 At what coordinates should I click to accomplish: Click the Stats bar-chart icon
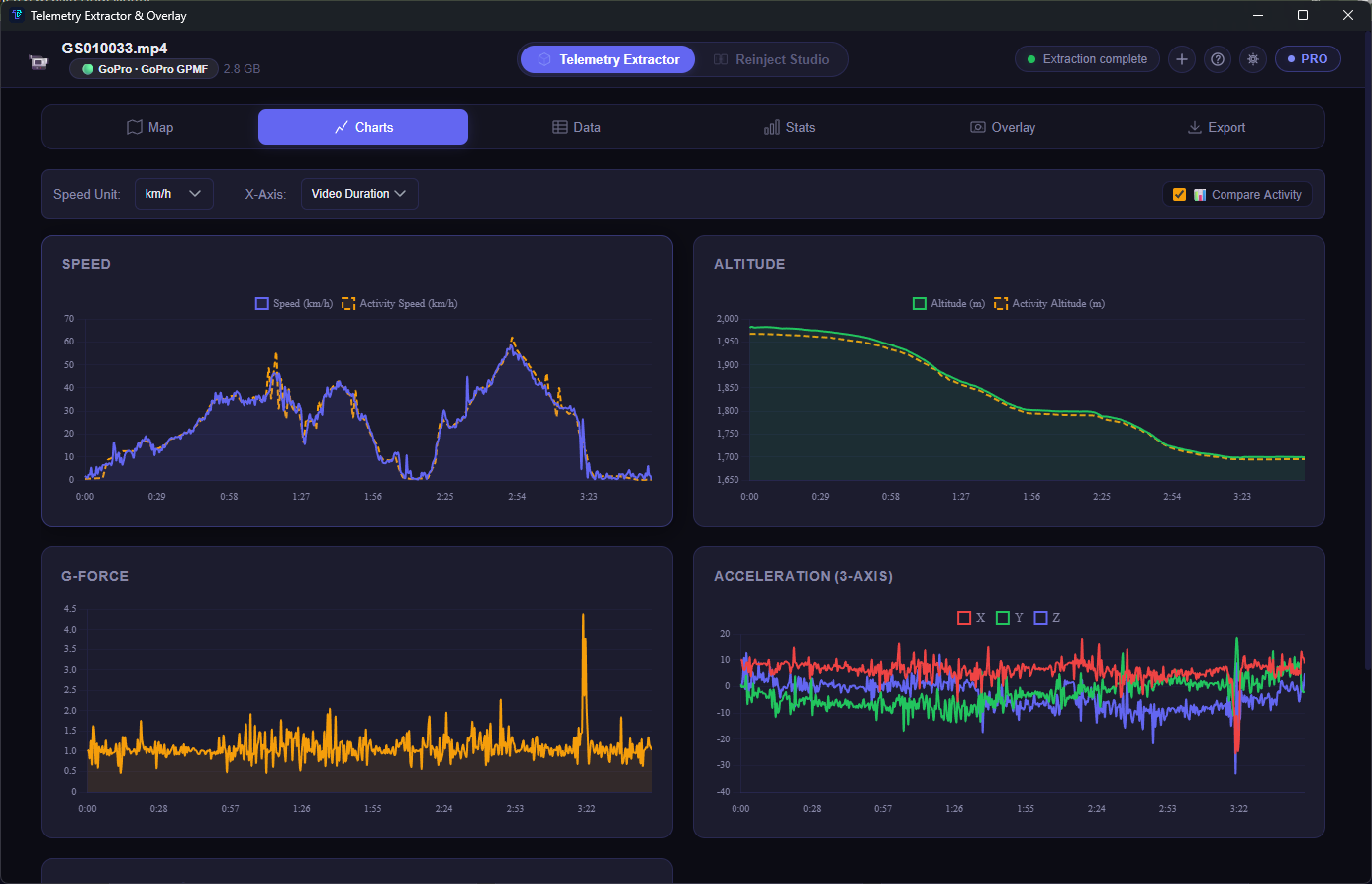(x=772, y=127)
